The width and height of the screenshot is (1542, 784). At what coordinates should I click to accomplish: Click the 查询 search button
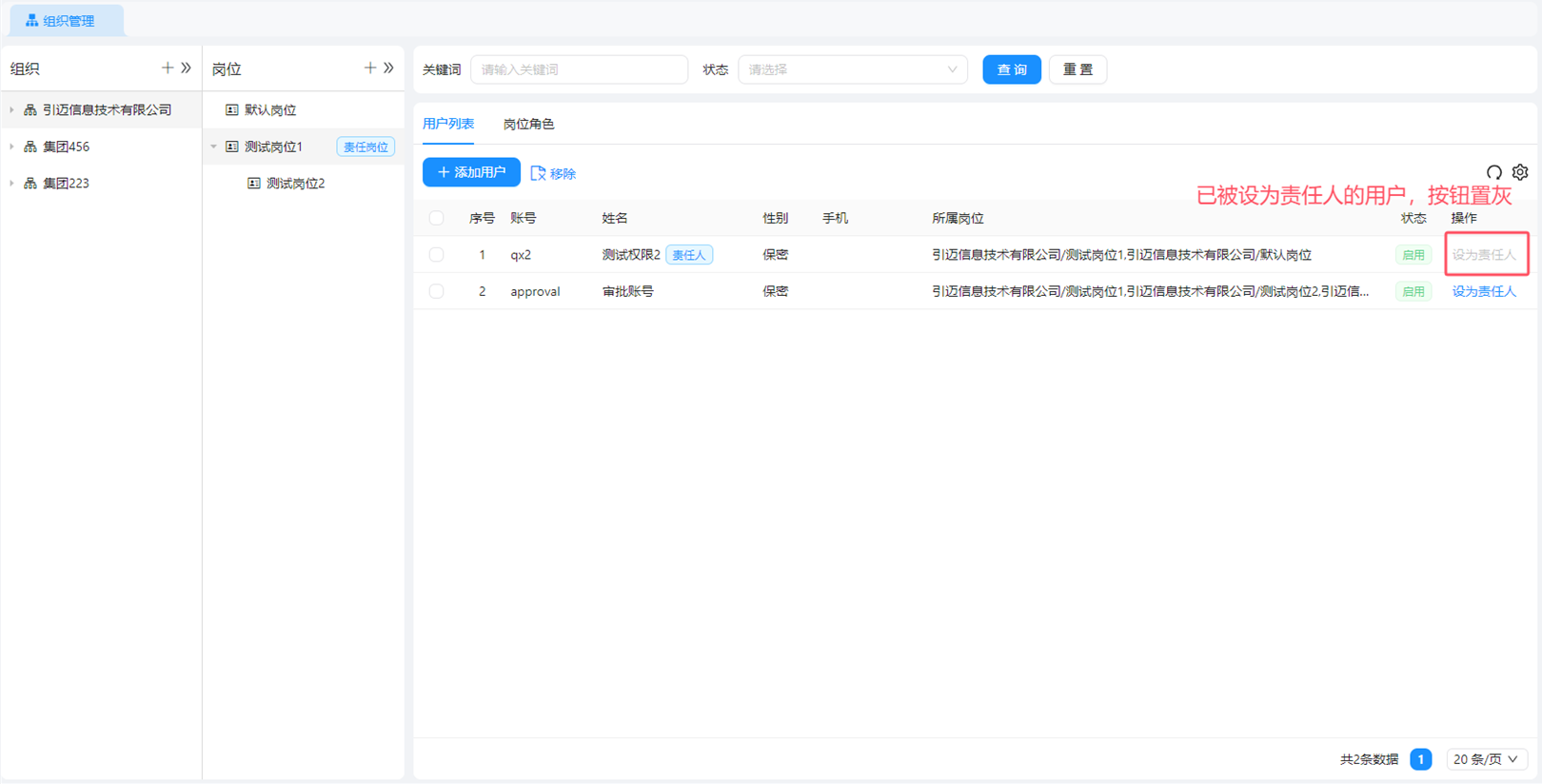[x=1011, y=69]
